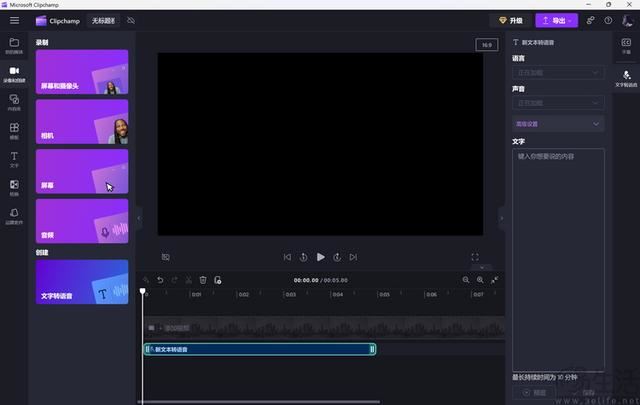Zoom in on the timeline
The height and width of the screenshot is (405, 640).
point(480,280)
